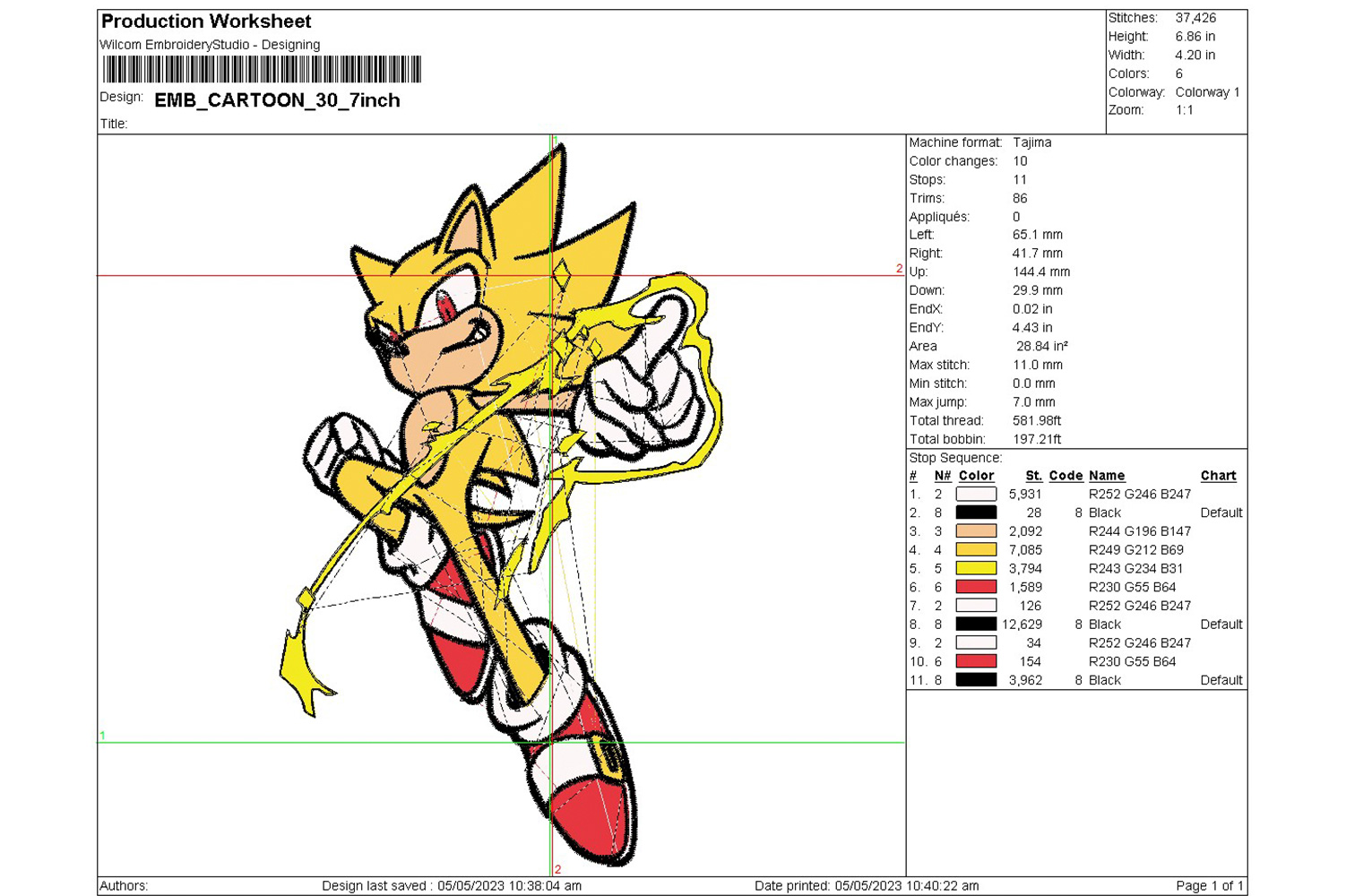1346x896 pixels.
Task: Click the barcode under Wilcom EmbroideryStudio
Action: click(262, 70)
